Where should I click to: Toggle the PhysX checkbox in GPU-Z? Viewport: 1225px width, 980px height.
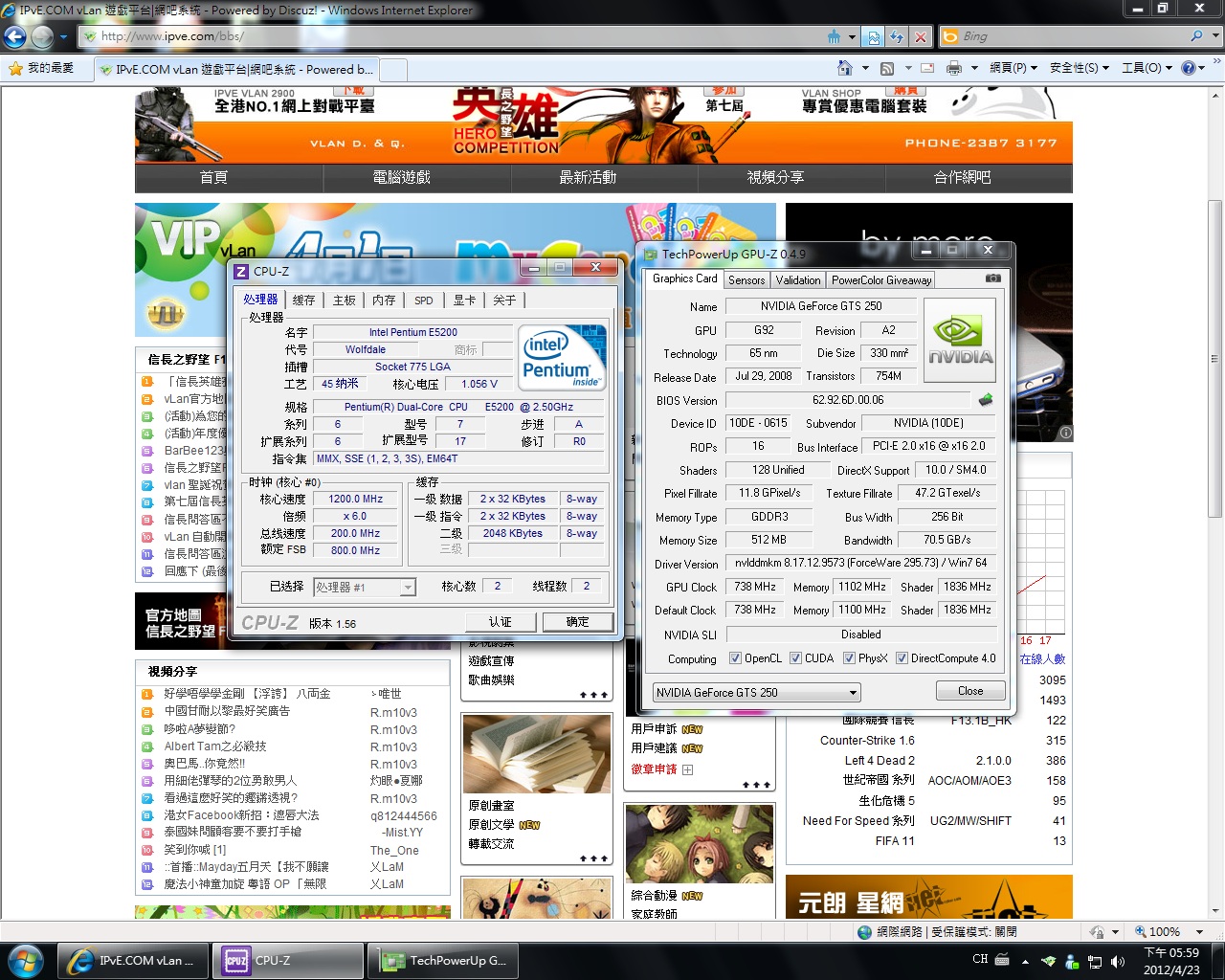[x=850, y=658]
